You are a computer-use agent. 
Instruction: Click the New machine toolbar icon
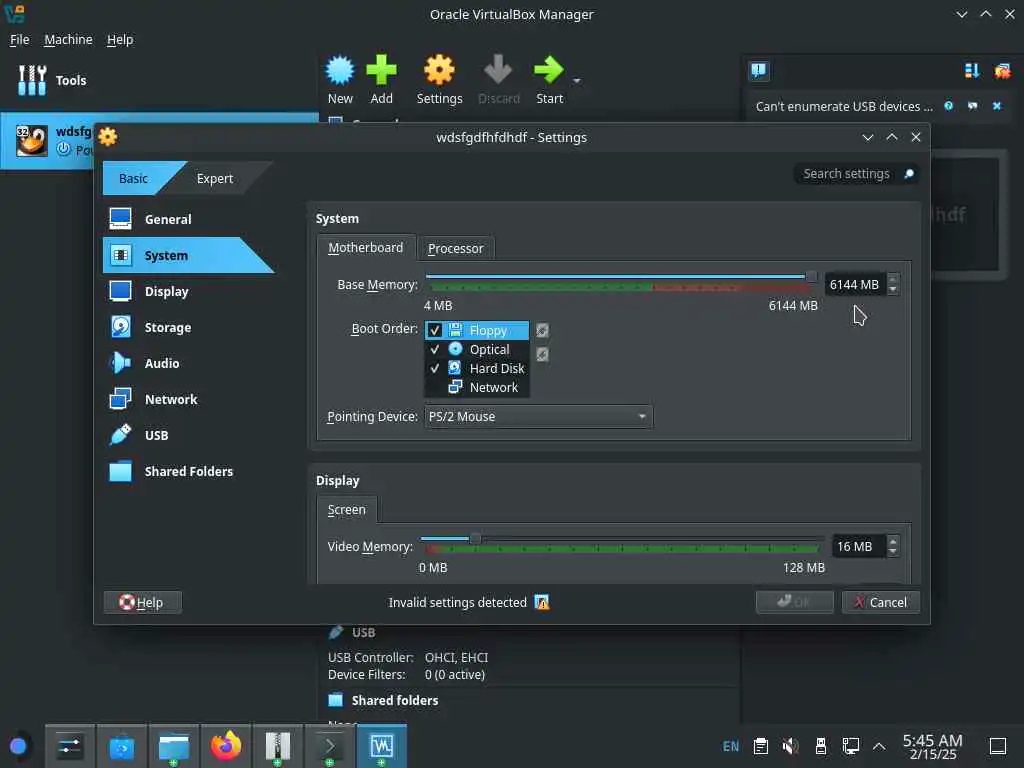(x=340, y=70)
